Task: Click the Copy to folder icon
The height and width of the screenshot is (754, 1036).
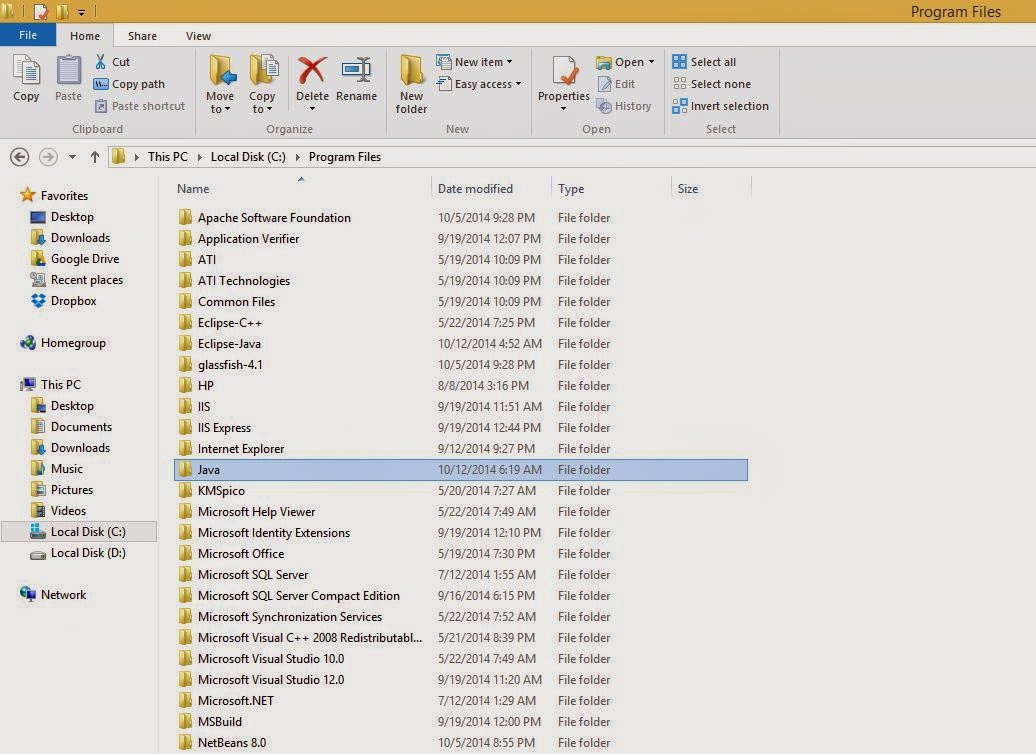Action: tap(262, 71)
